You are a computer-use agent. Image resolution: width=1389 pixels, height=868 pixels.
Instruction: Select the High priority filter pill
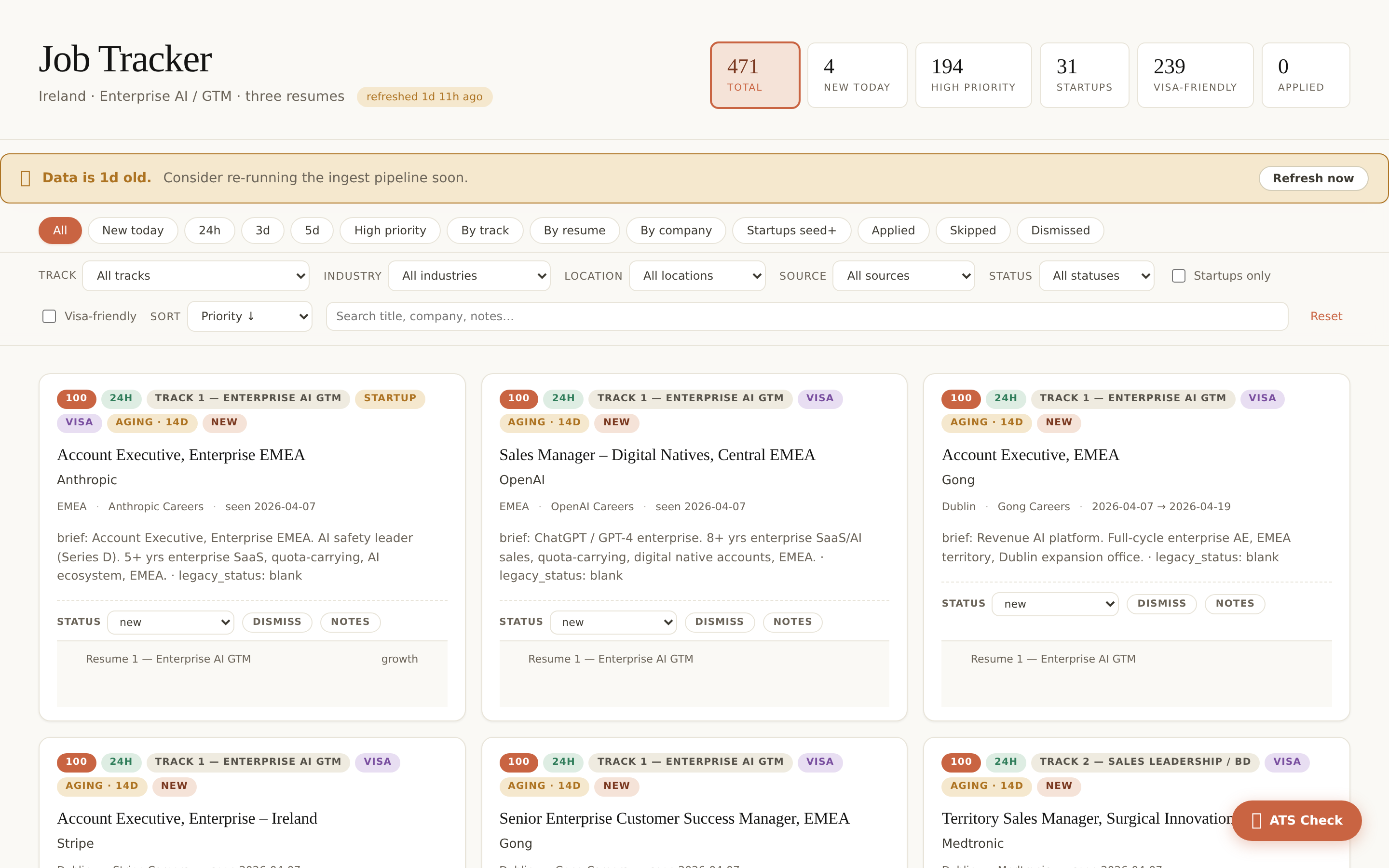(x=390, y=230)
